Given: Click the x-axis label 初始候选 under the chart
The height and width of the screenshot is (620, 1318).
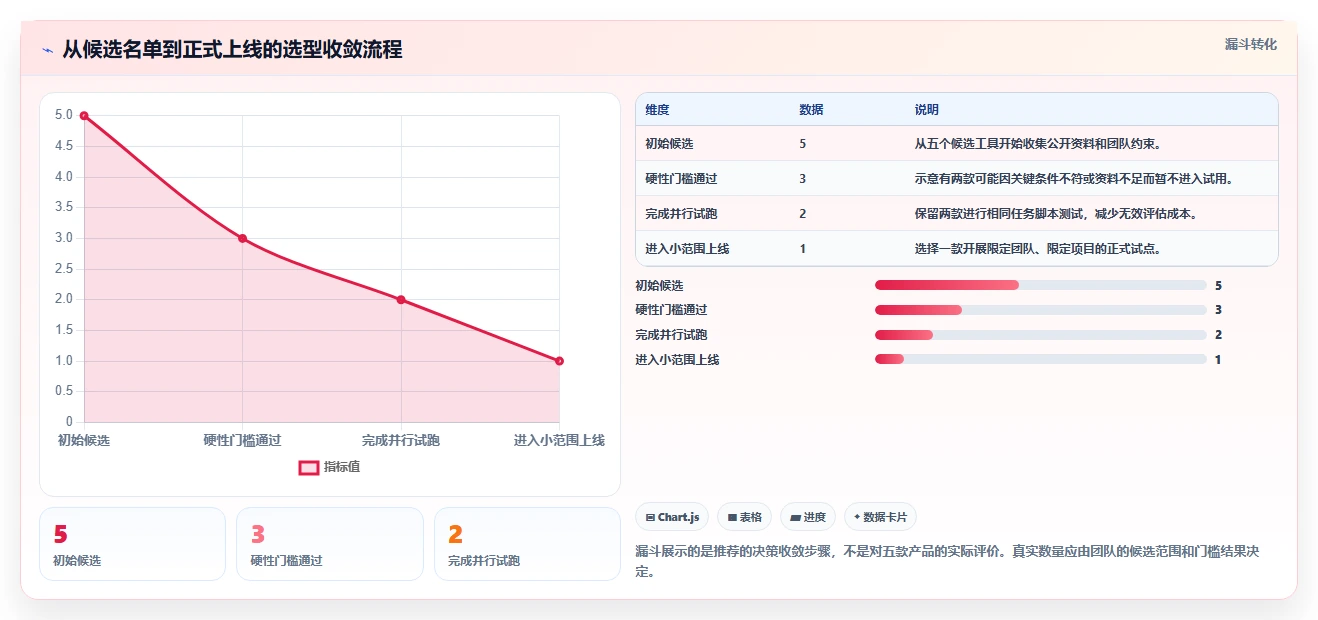Looking at the screenshot, I should pos(84,440).
